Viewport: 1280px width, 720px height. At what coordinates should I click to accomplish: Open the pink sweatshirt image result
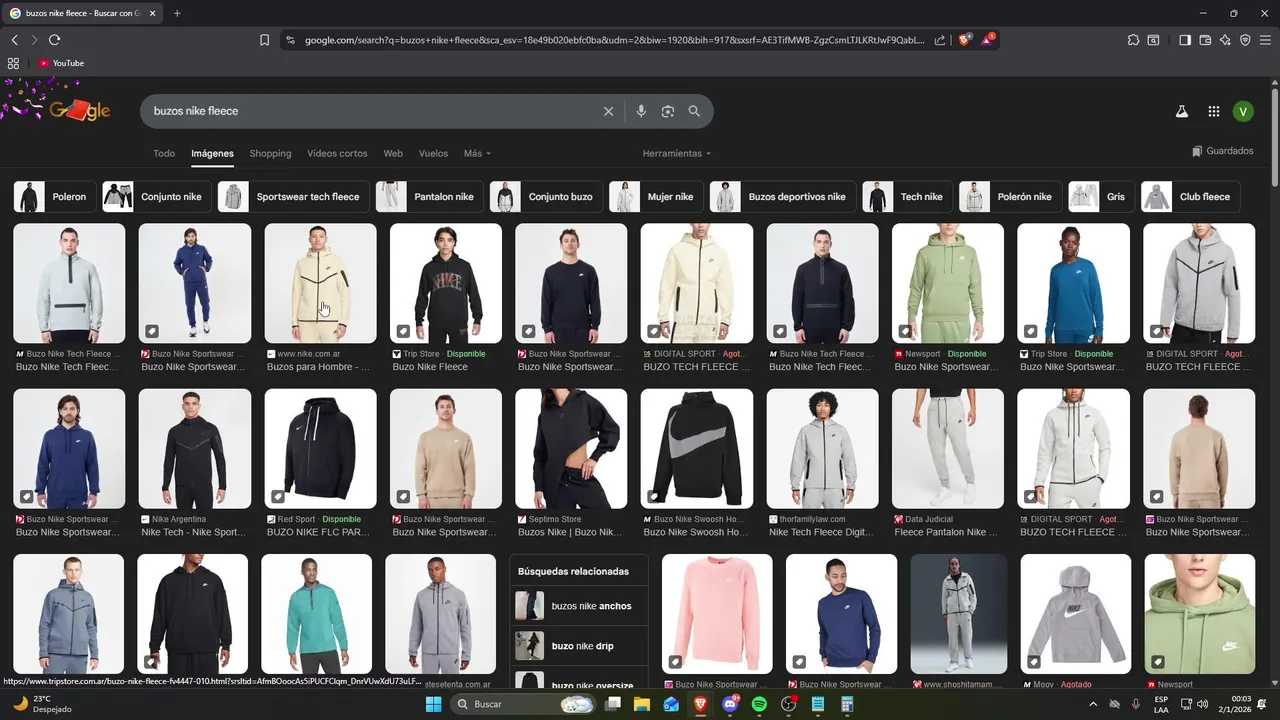pos(717,614)
